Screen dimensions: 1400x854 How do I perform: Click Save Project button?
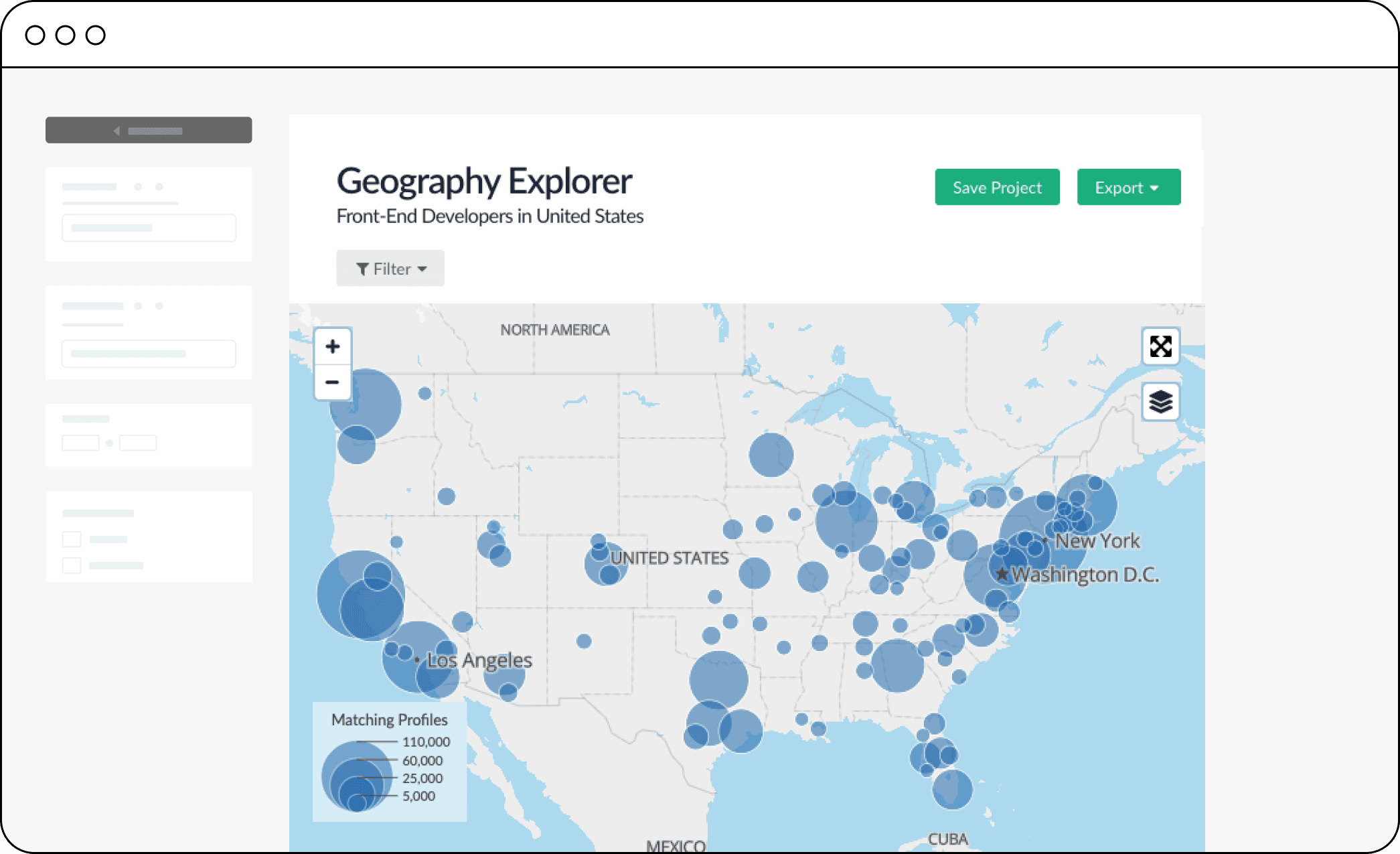(997, 188)
